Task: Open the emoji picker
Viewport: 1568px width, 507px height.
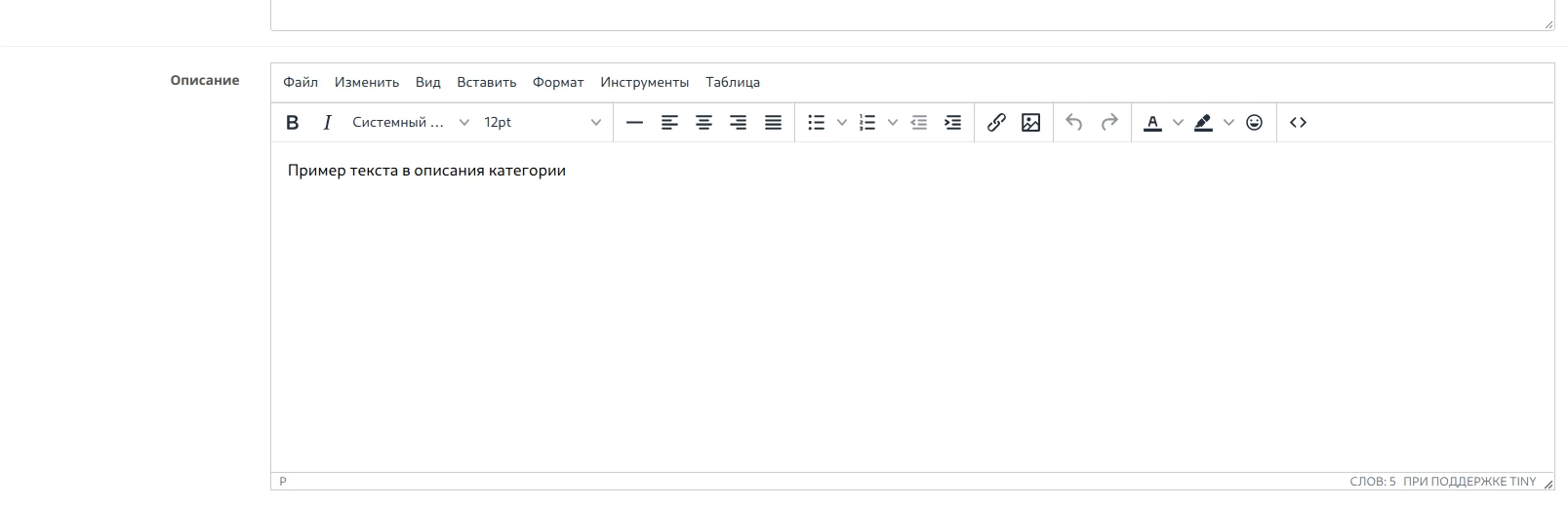Action: pos(1255,122)
